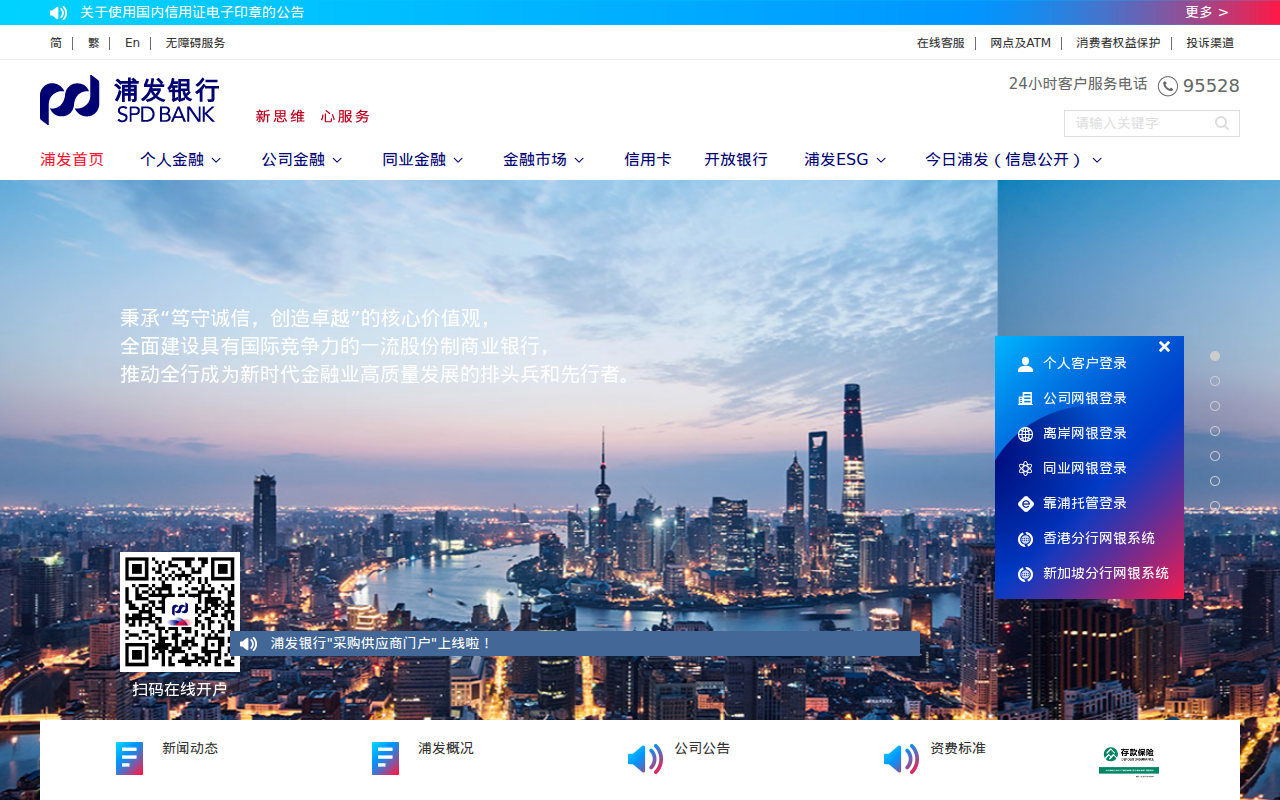Viewport: 1280px width, 800px height.
Task: Click the speaker icon beside the top announcement
Action: click(x=59, y=13)
